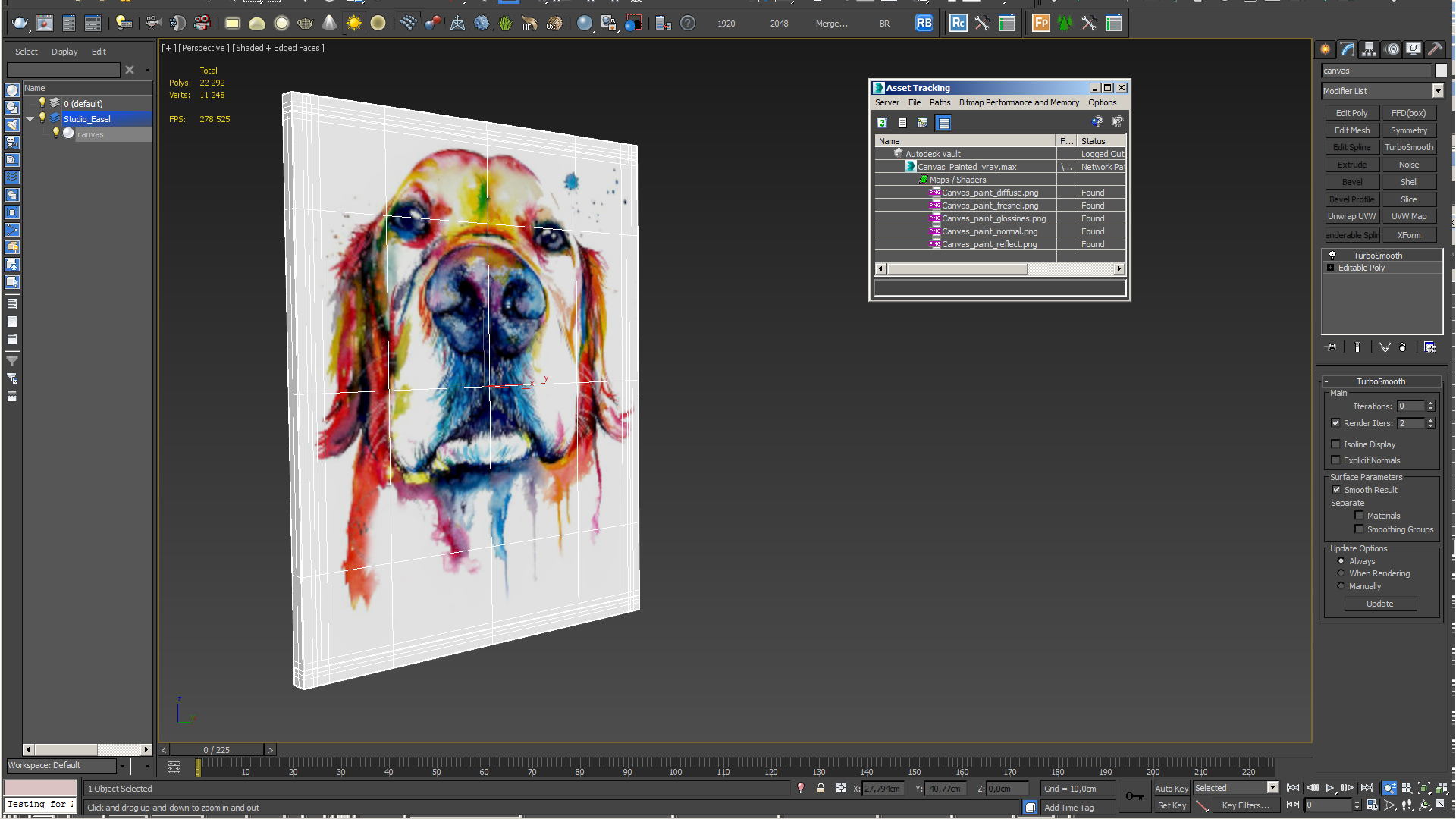Image resolution: width=1456 pixels, height=819 pixels.
Task: Click the selection lock padlock icon
Action: pyautogui.click(x=821, y=789)
